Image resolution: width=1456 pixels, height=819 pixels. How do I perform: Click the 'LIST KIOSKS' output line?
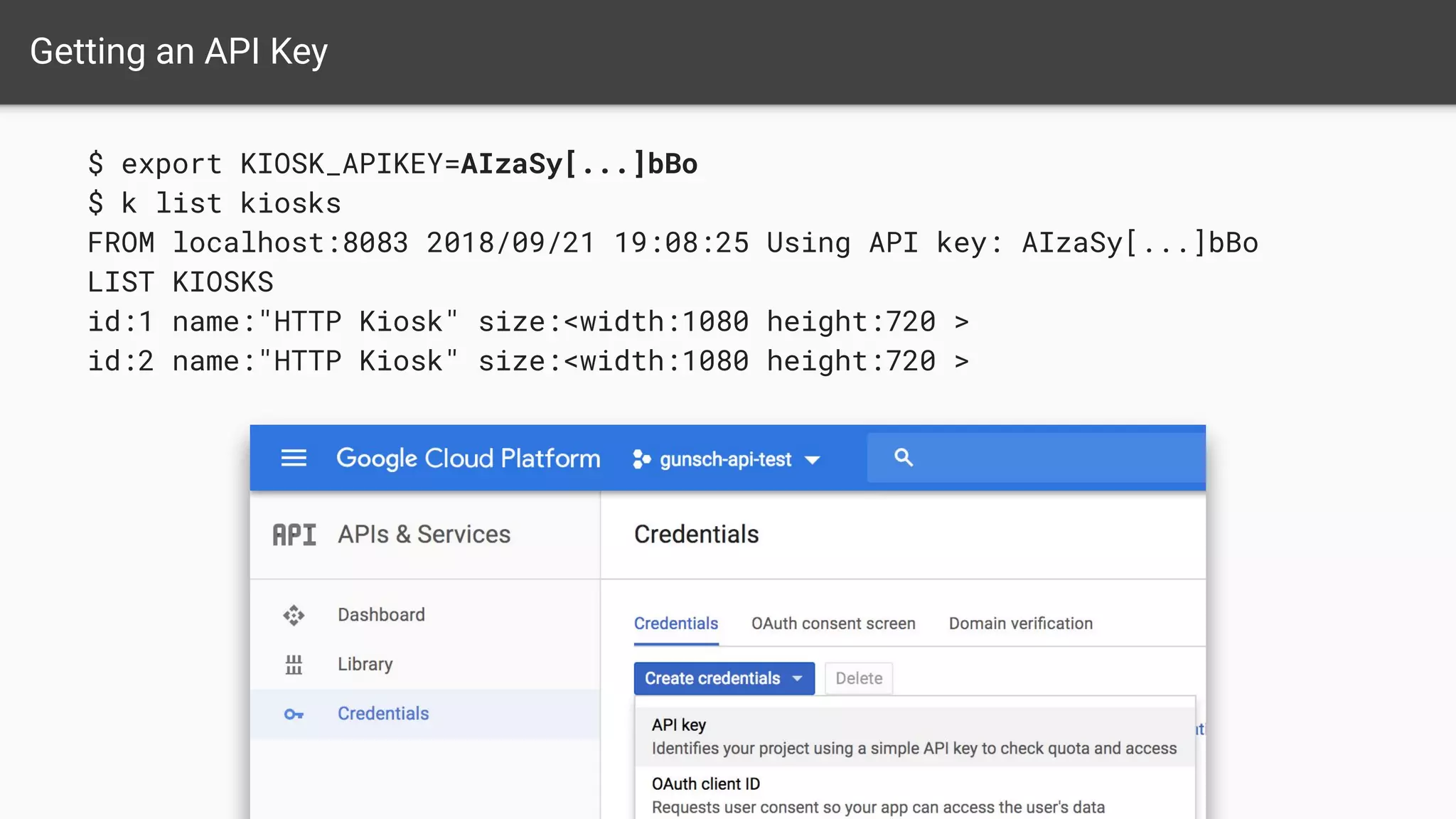[181, 282]
